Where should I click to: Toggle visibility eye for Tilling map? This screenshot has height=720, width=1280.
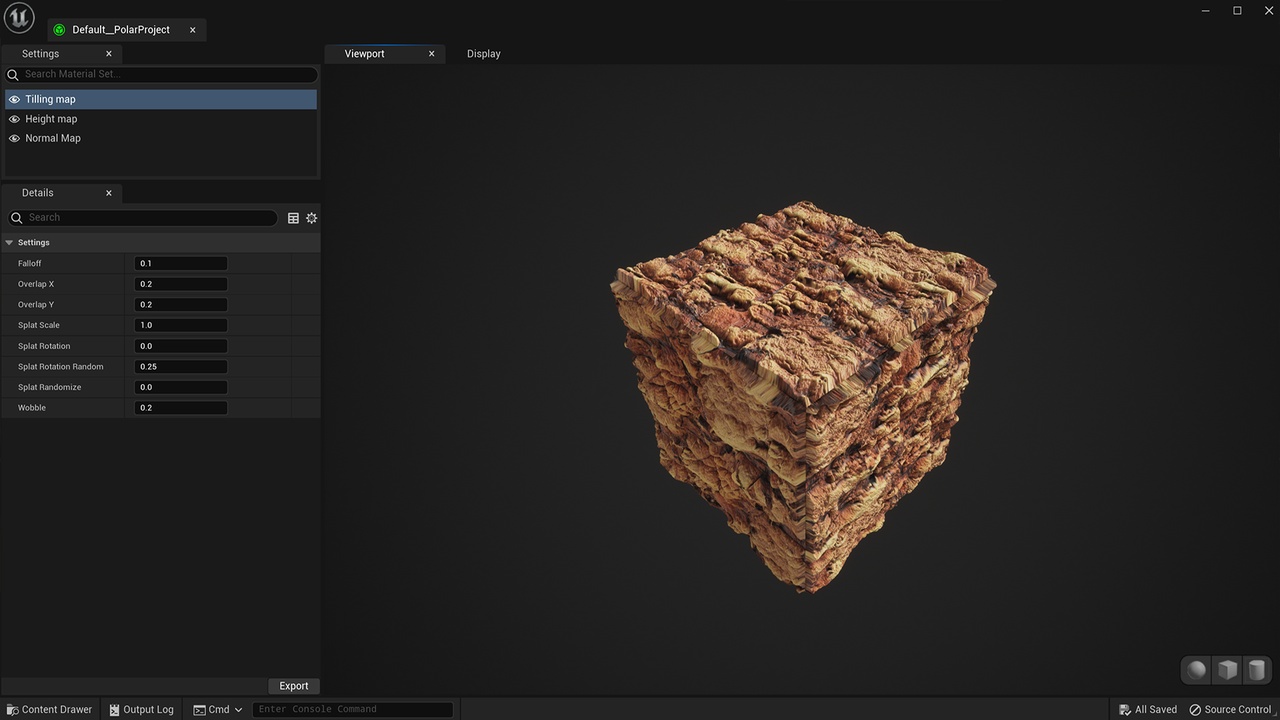14,100
